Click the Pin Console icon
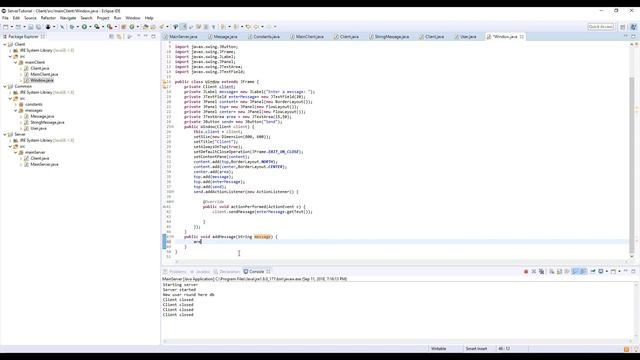This screenshot has height=360, width=640. coord(593,271)
